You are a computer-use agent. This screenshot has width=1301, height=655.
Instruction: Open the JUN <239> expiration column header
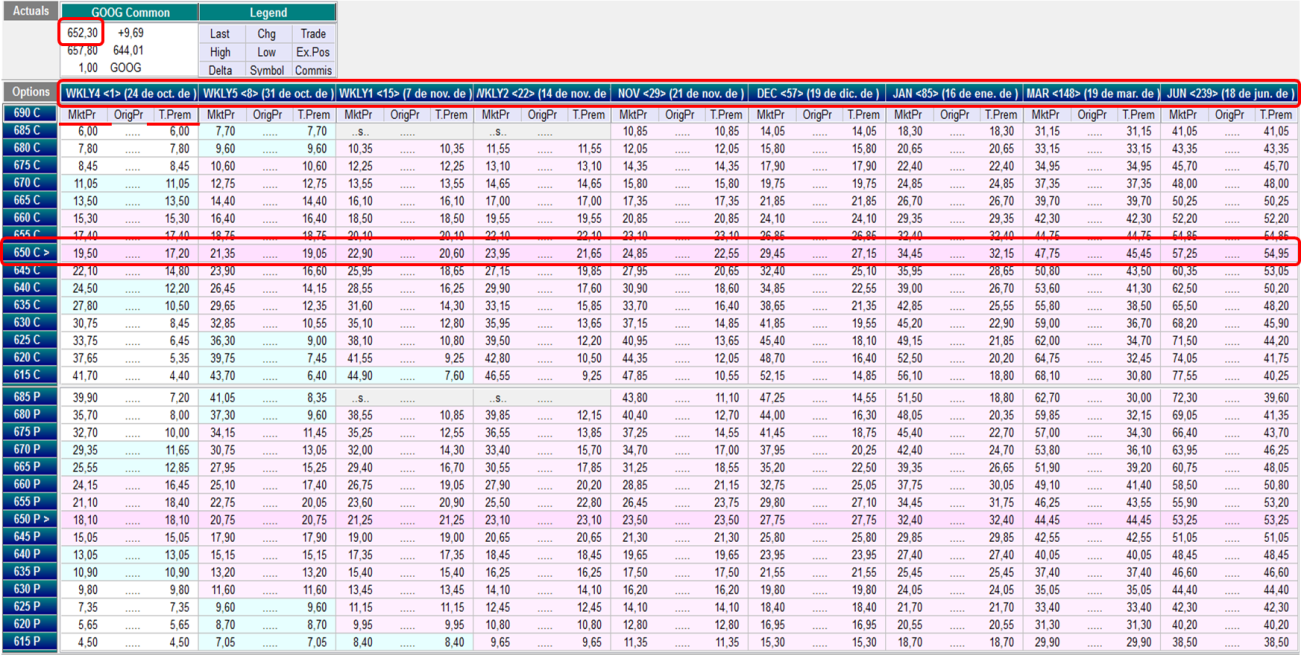click(1229, 93)
